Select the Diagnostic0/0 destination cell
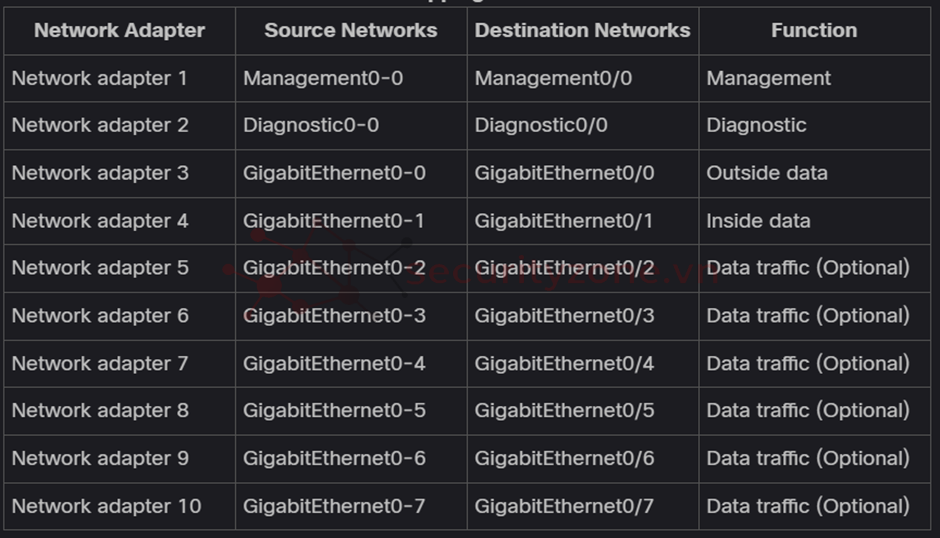The width and height of the screenshot is (940, 538). click(x=541, y=125)
